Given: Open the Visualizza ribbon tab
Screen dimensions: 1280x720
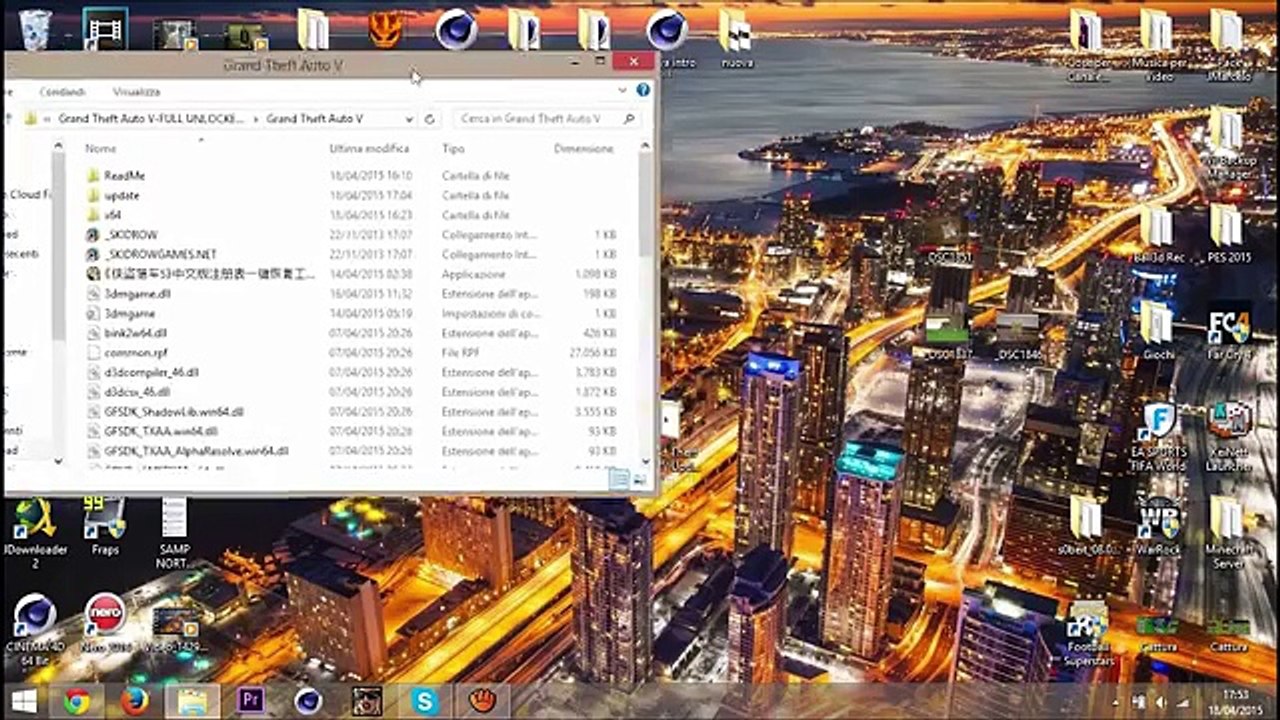Looking at the screenshot, I should coord(136,91).
